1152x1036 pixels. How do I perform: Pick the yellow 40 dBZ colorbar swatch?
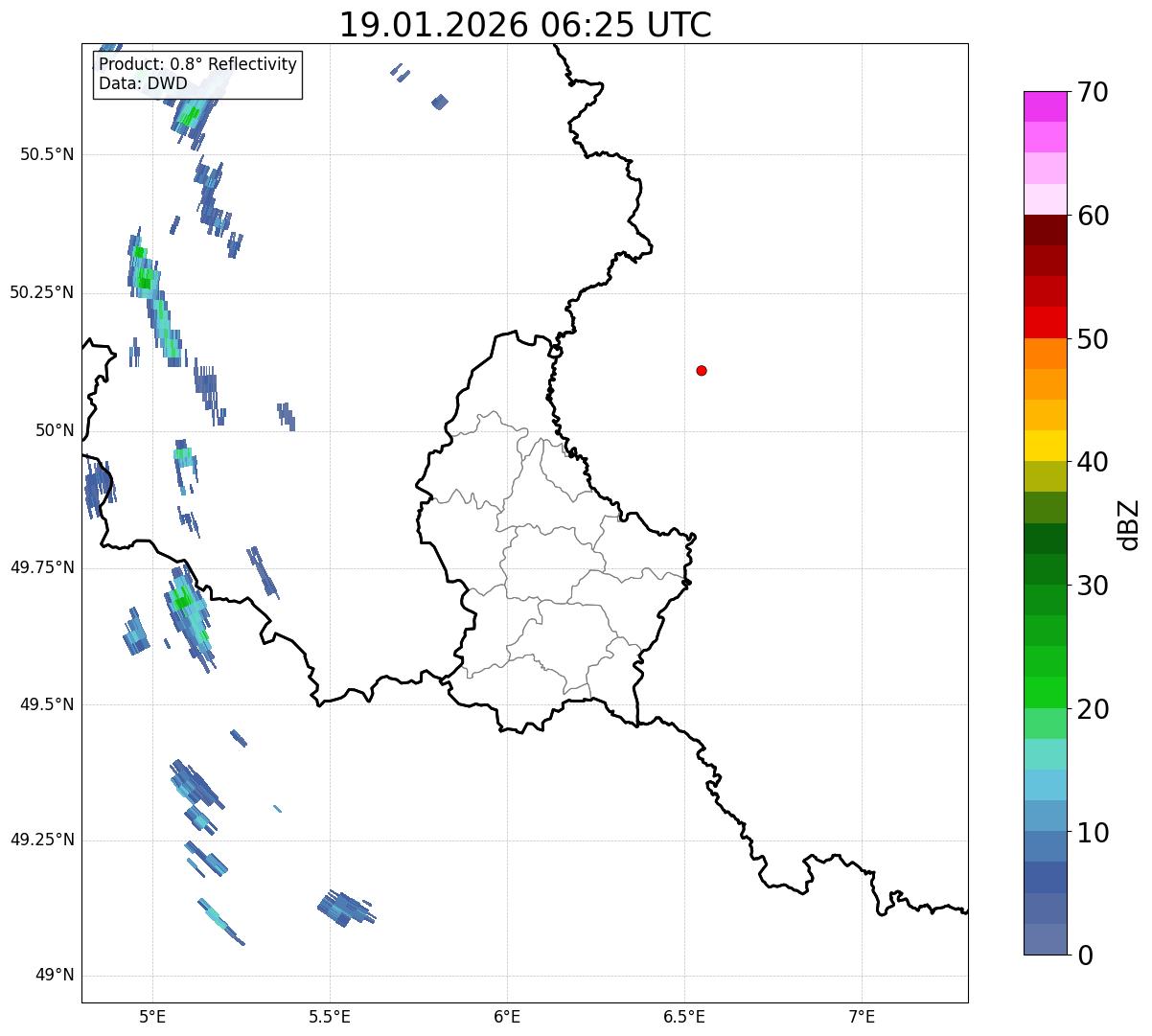coord(1046,446)
